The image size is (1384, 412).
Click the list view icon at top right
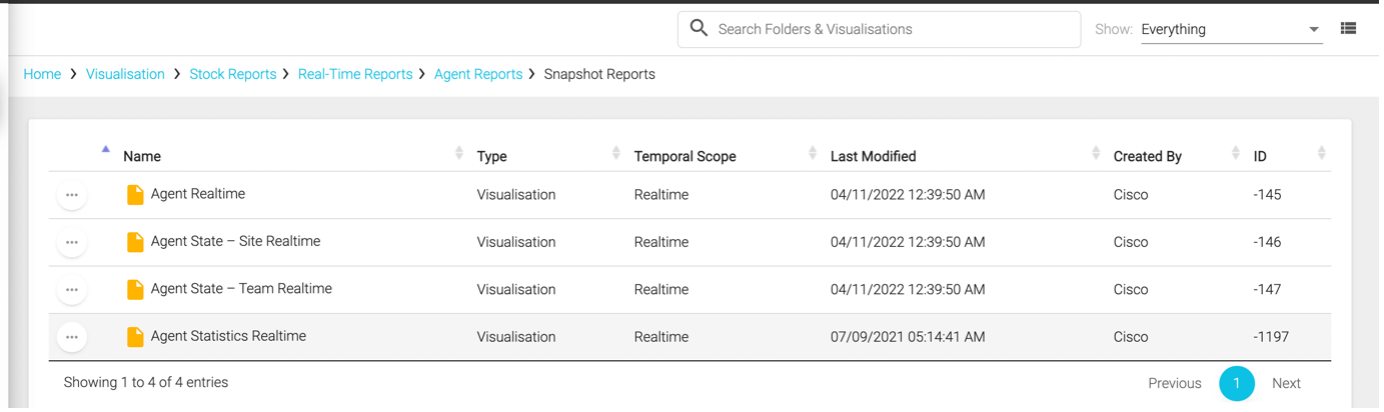coord(1348,29)
